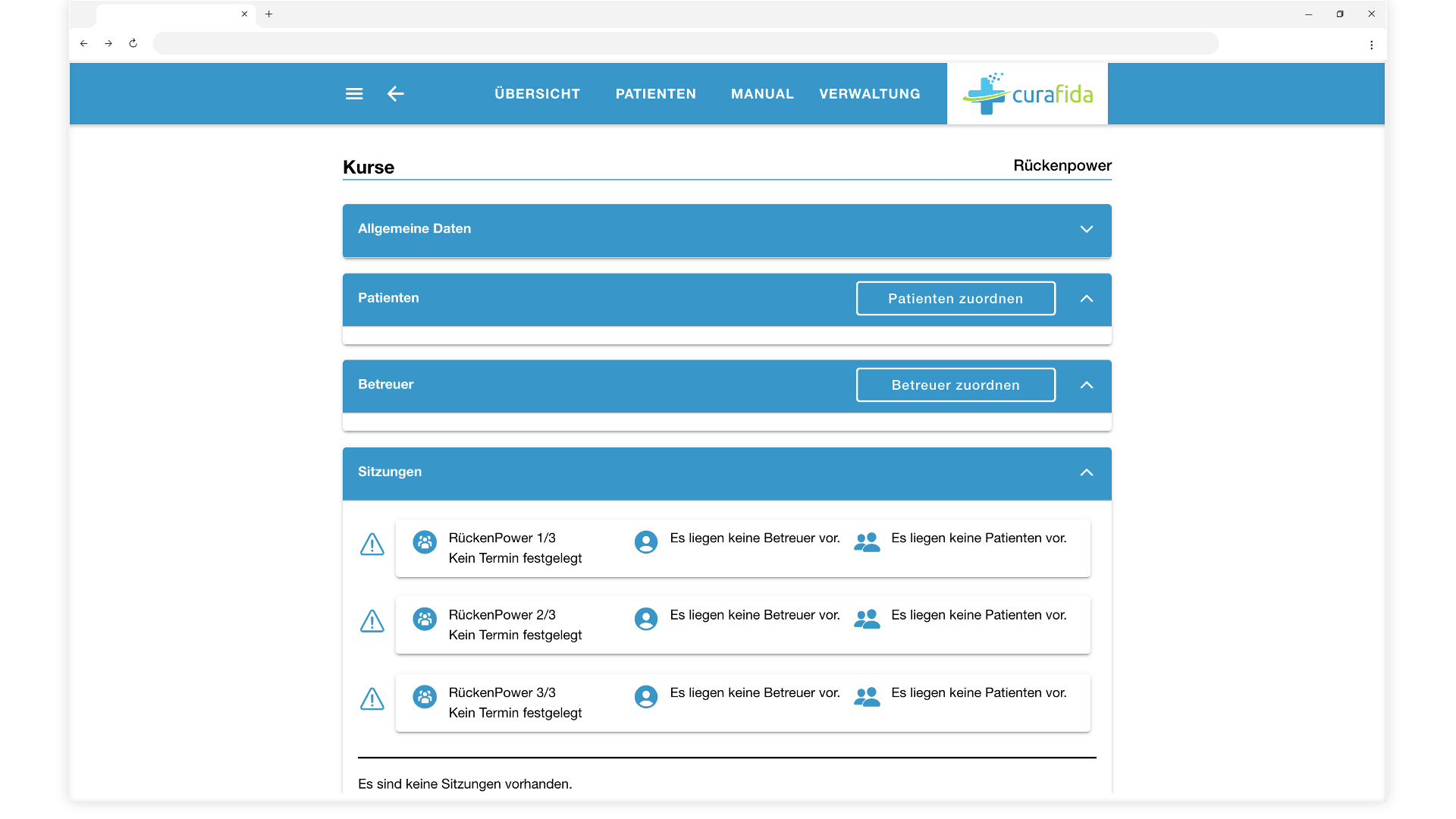Click the Sitzungen header title

390,472
